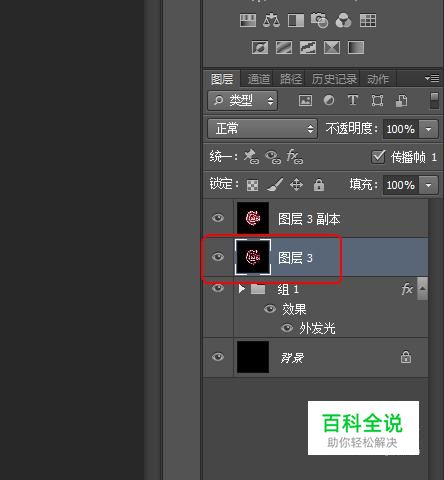Click the 效果 effects label
444x480 pixels.
tap(294, 309)
